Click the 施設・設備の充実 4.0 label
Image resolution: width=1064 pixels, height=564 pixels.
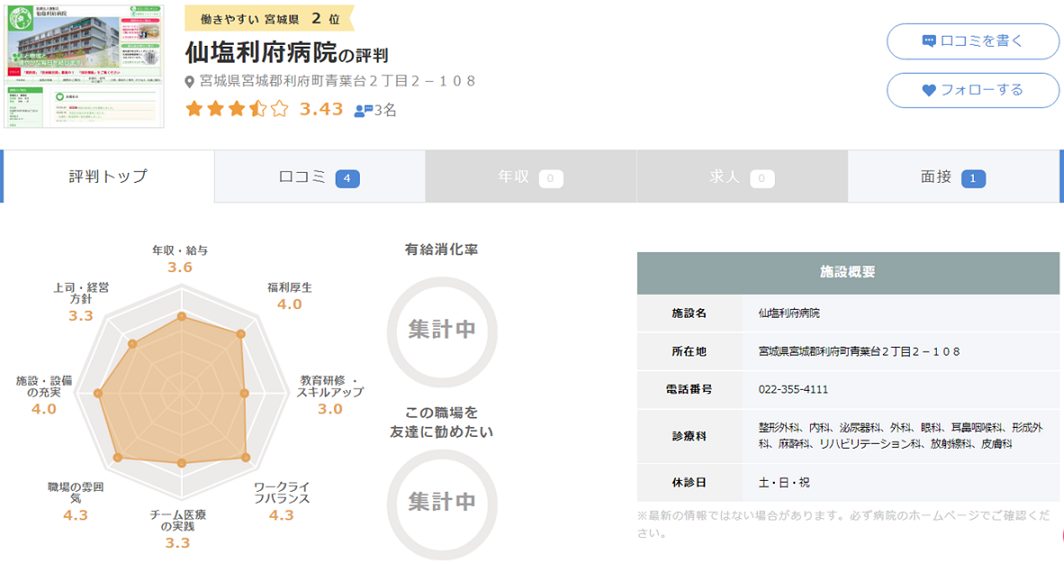click(x=44, y=395)
